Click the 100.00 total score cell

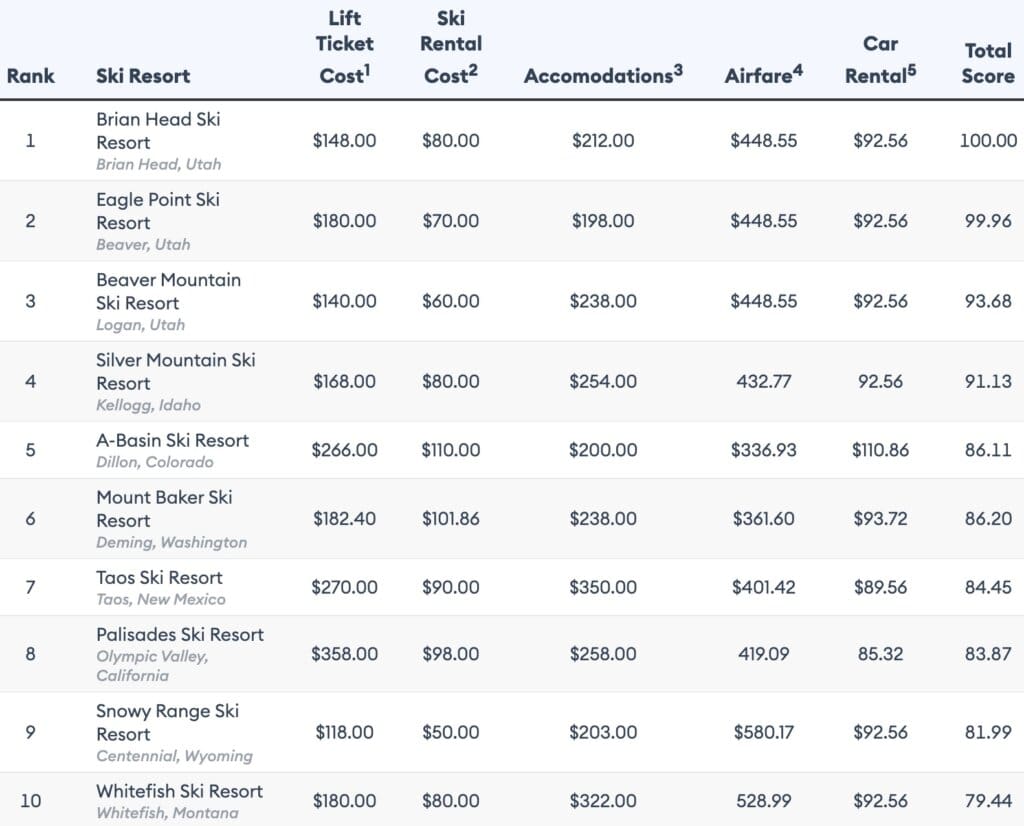988,141
